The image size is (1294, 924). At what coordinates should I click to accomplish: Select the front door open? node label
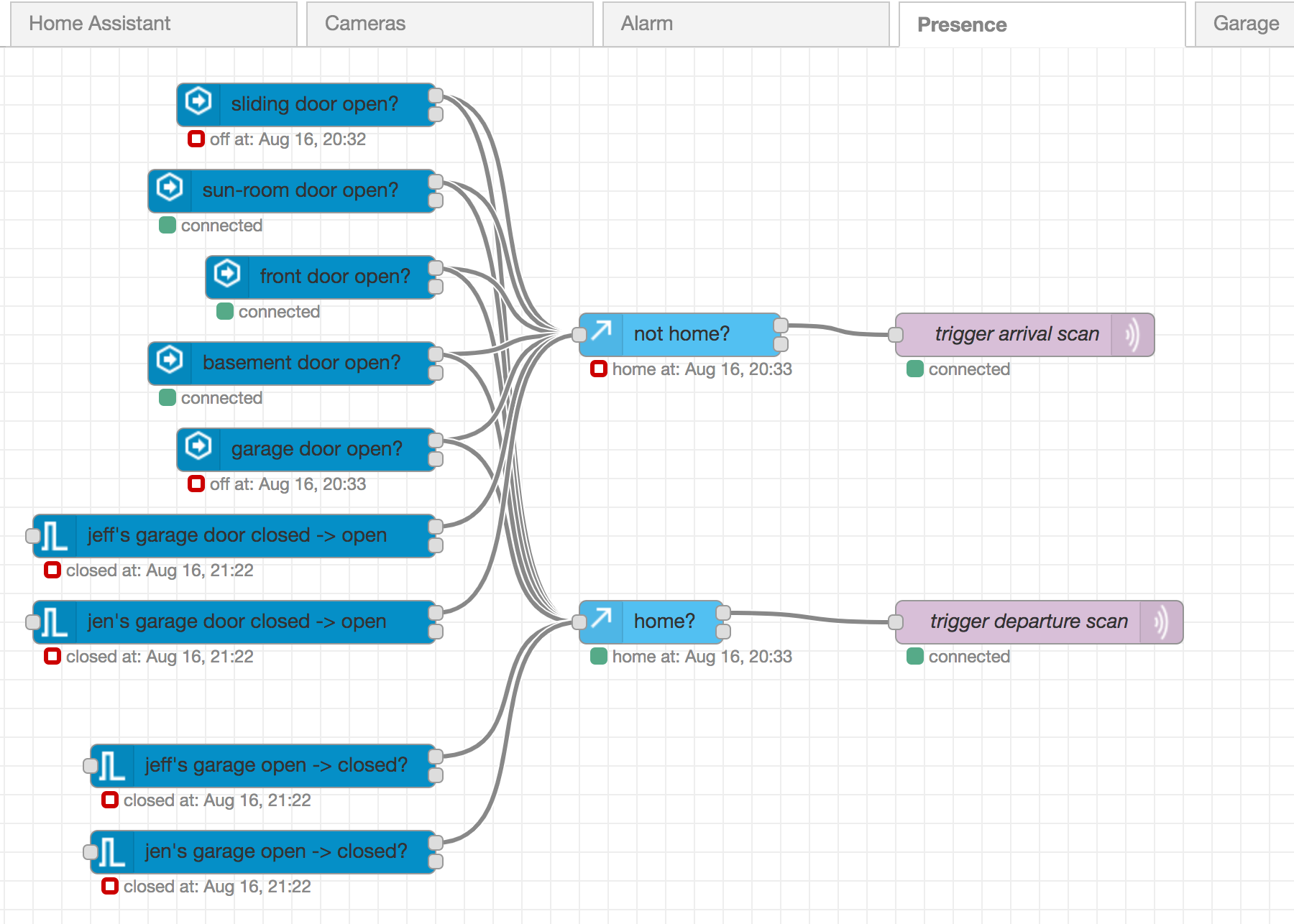335,277
